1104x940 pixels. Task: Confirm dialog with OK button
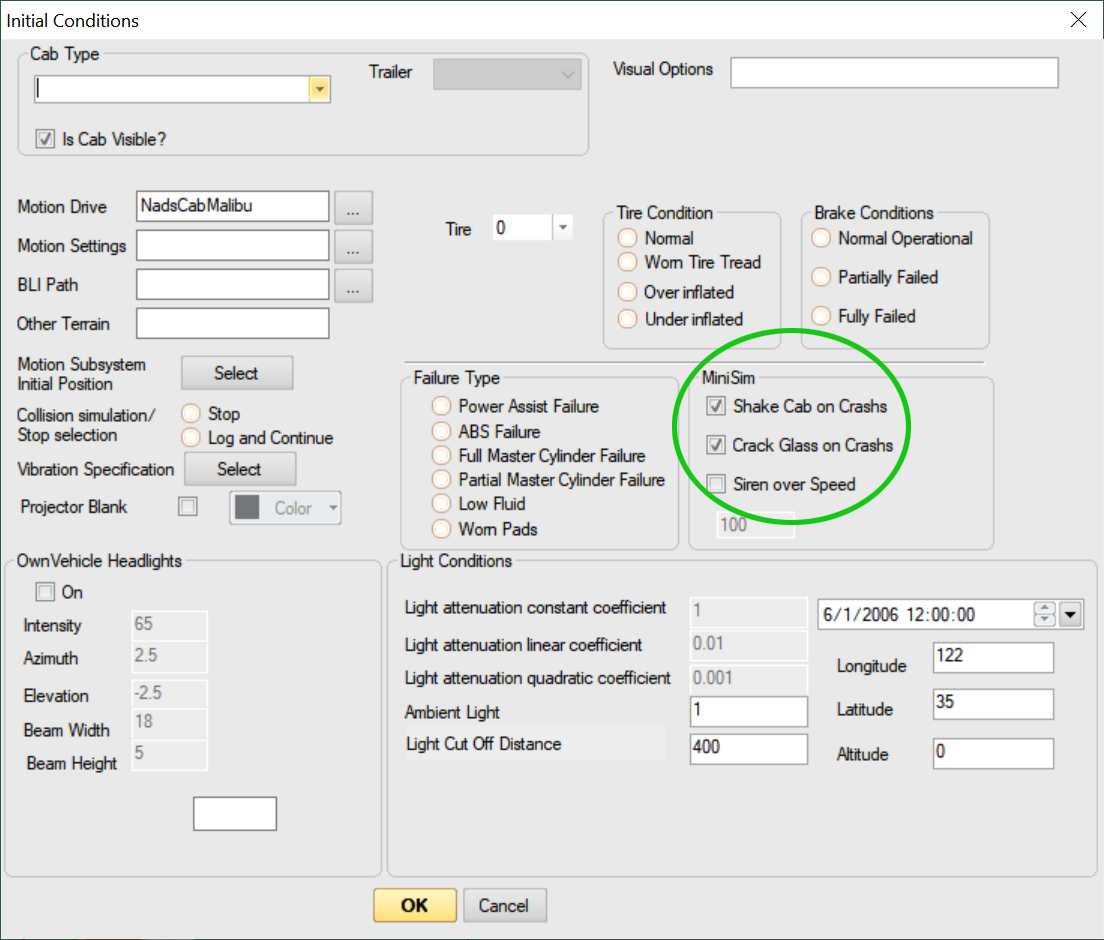tap(415, 905)
